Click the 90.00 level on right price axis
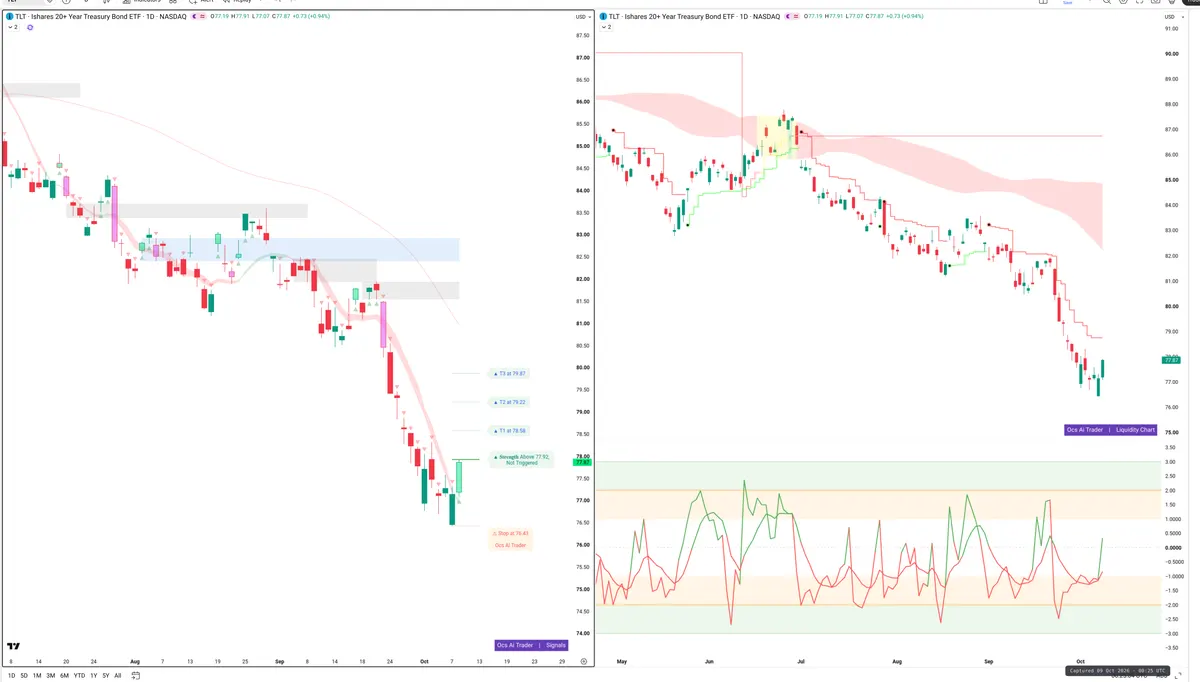The height and width of the screenshot is (682, 1200). [x=1172, y=53]
